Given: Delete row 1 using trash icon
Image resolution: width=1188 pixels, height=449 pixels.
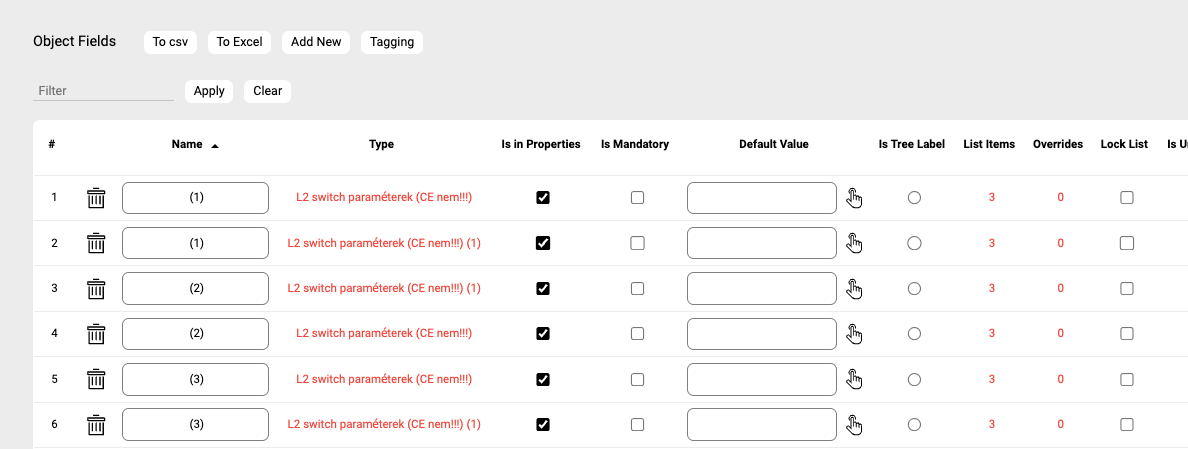Looking at the screenshot, I should point(96,198).
